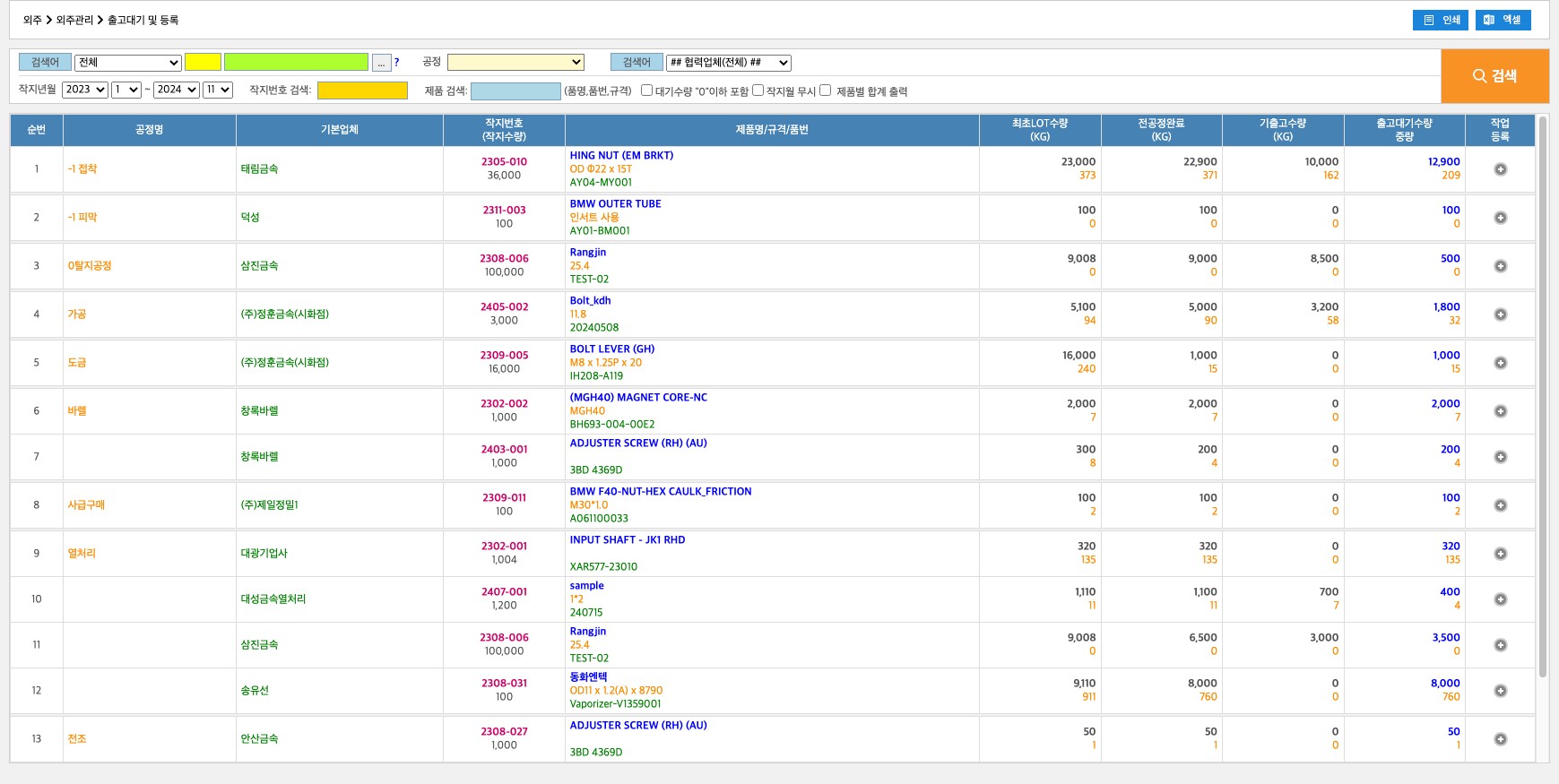Expand the 협력업체(전체) partner dropdown

point(728,63)
